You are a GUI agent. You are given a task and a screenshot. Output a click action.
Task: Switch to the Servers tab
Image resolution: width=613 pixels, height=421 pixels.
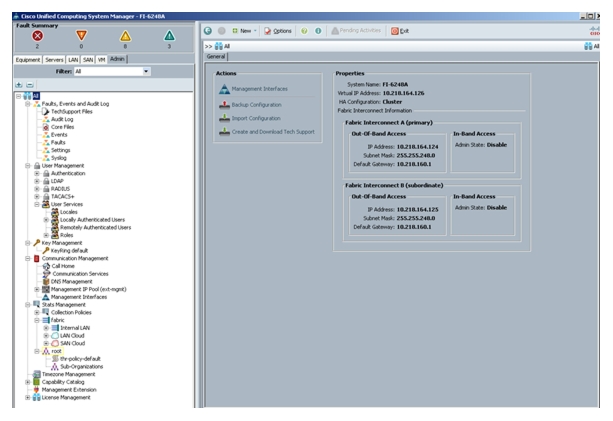[54, 59]
